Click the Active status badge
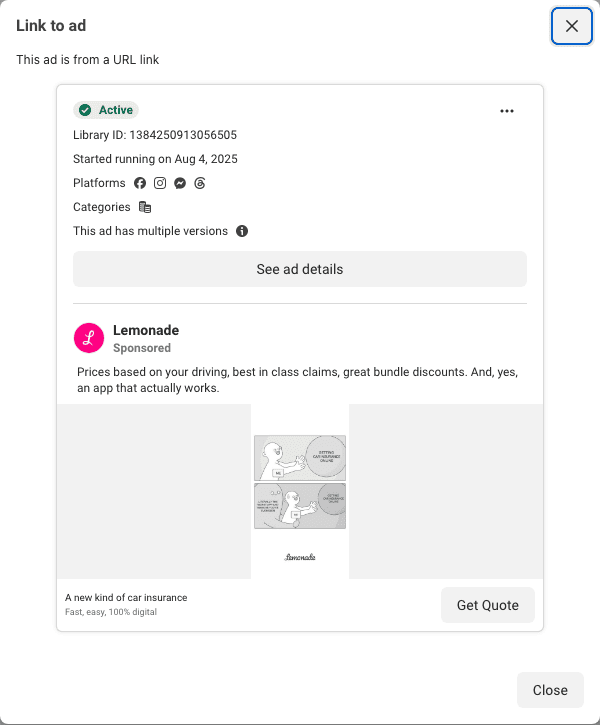Viewport: 600px width, 725px height. pyautogui.click(x=106, y=110)
